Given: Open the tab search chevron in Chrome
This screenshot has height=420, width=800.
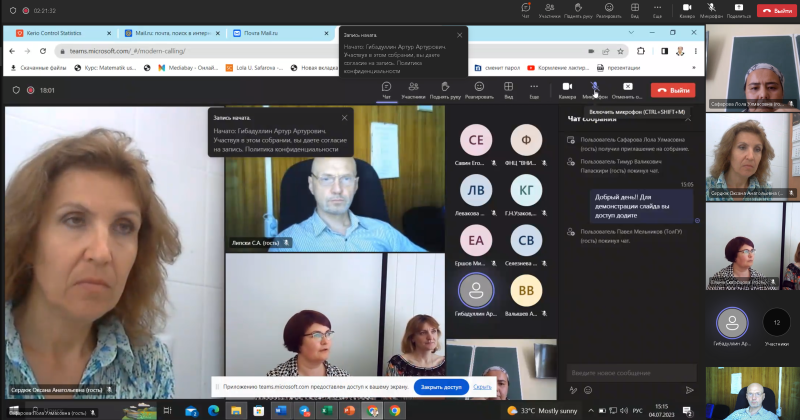Looking at the screenshot, I should pos(631,33).
